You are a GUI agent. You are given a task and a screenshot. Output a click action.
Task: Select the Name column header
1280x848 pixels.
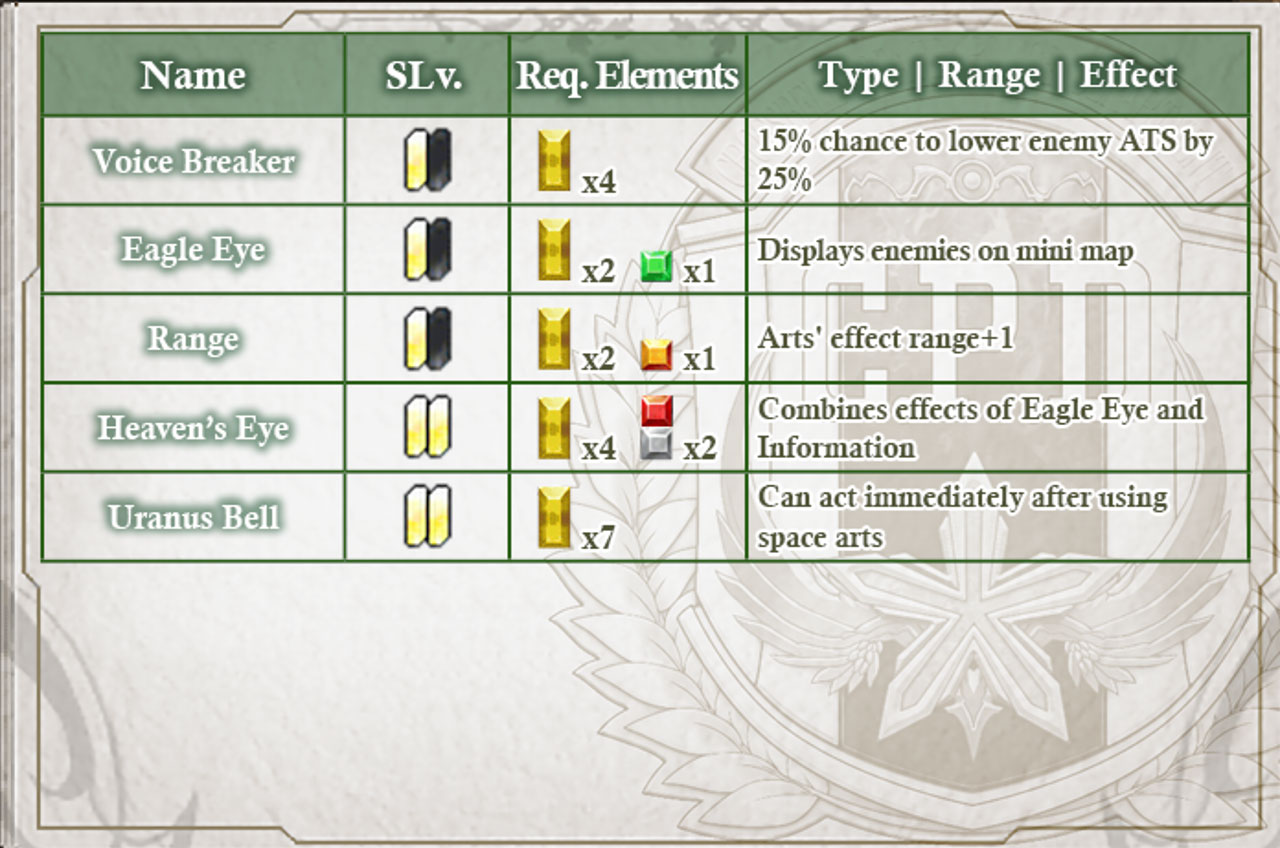click(x=193, y=75)
